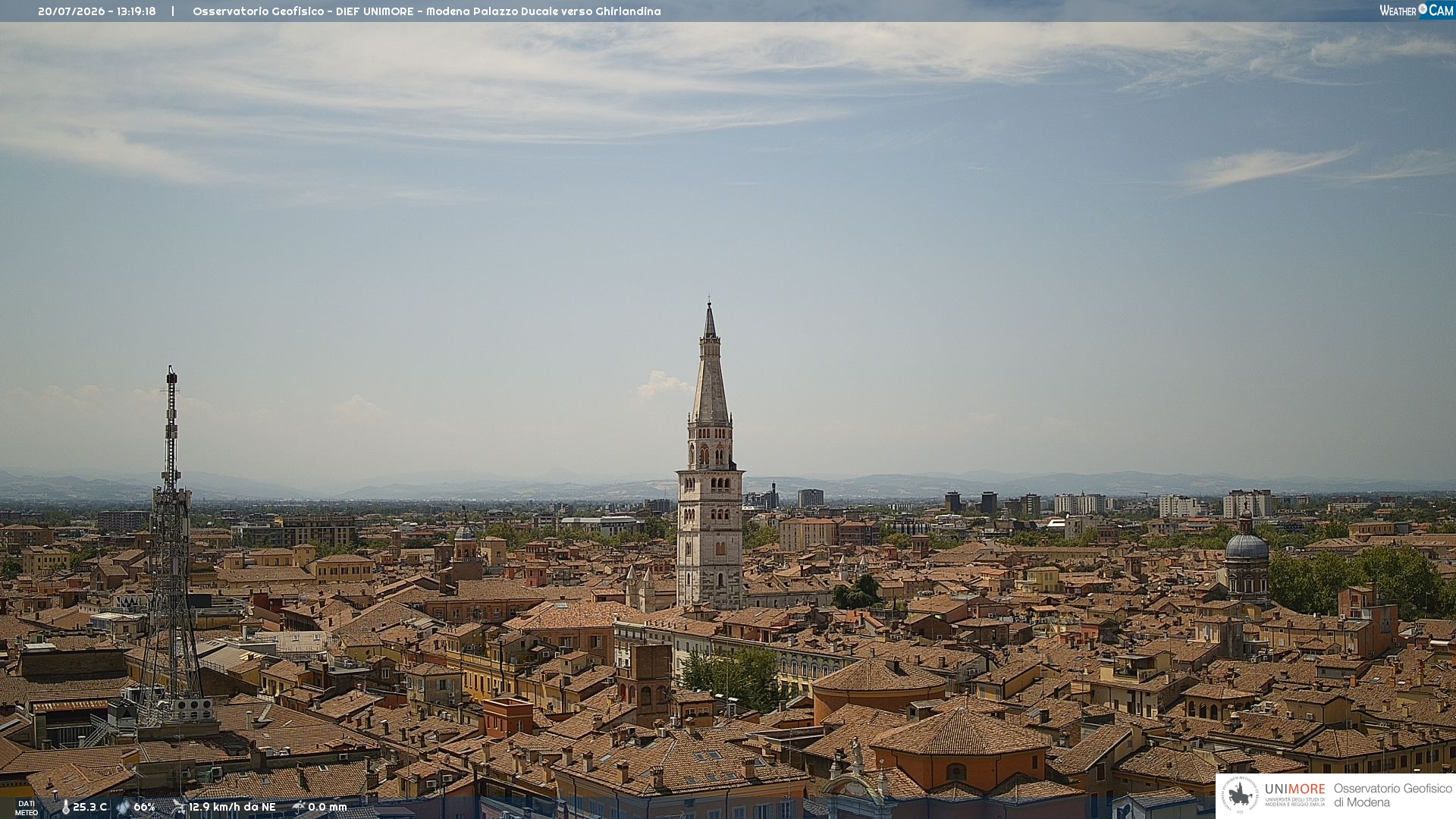This screenshot has width=1456, height=819.
Task: Click the "Osservatorio Geofisico di Modena" logo text
Action: click(x=1393, y=795)
